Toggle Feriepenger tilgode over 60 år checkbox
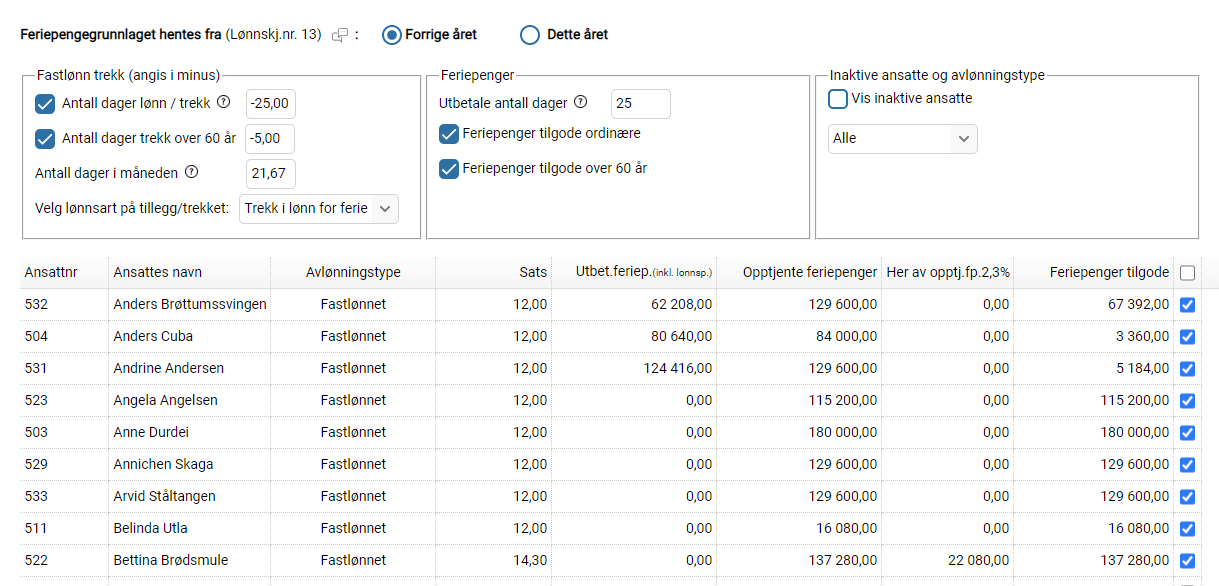Image resolution: width=1219 pixels, height=586 pixels. (449, 169)
